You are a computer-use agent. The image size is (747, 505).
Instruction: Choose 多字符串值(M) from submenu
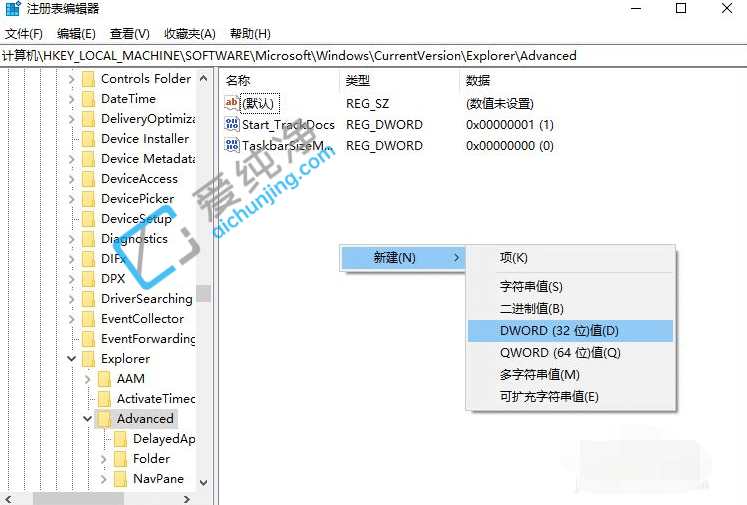[570, 374]
